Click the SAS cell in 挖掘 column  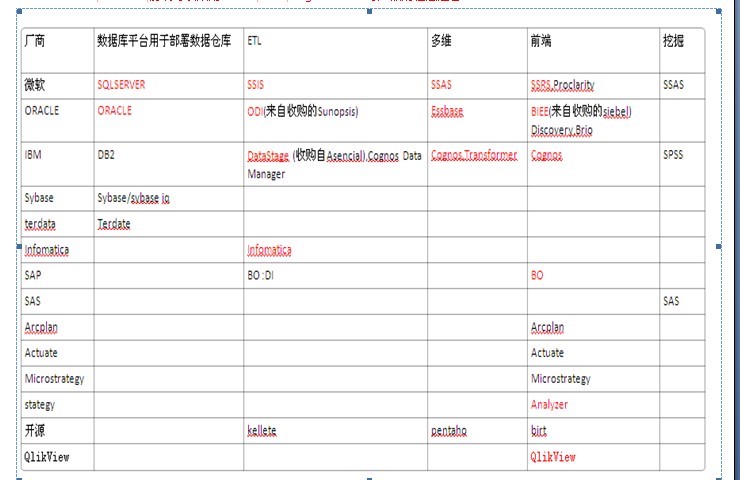(x=682, y=301)
